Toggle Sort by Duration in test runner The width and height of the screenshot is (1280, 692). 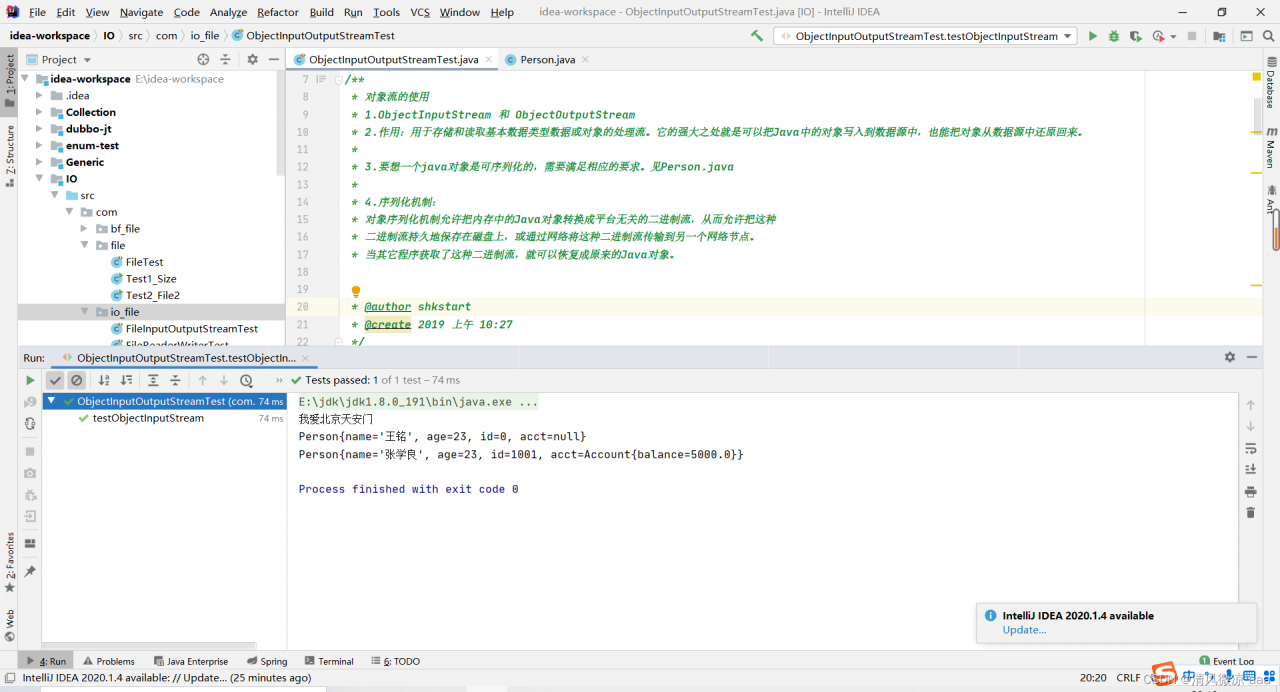[x=126, y=380]
